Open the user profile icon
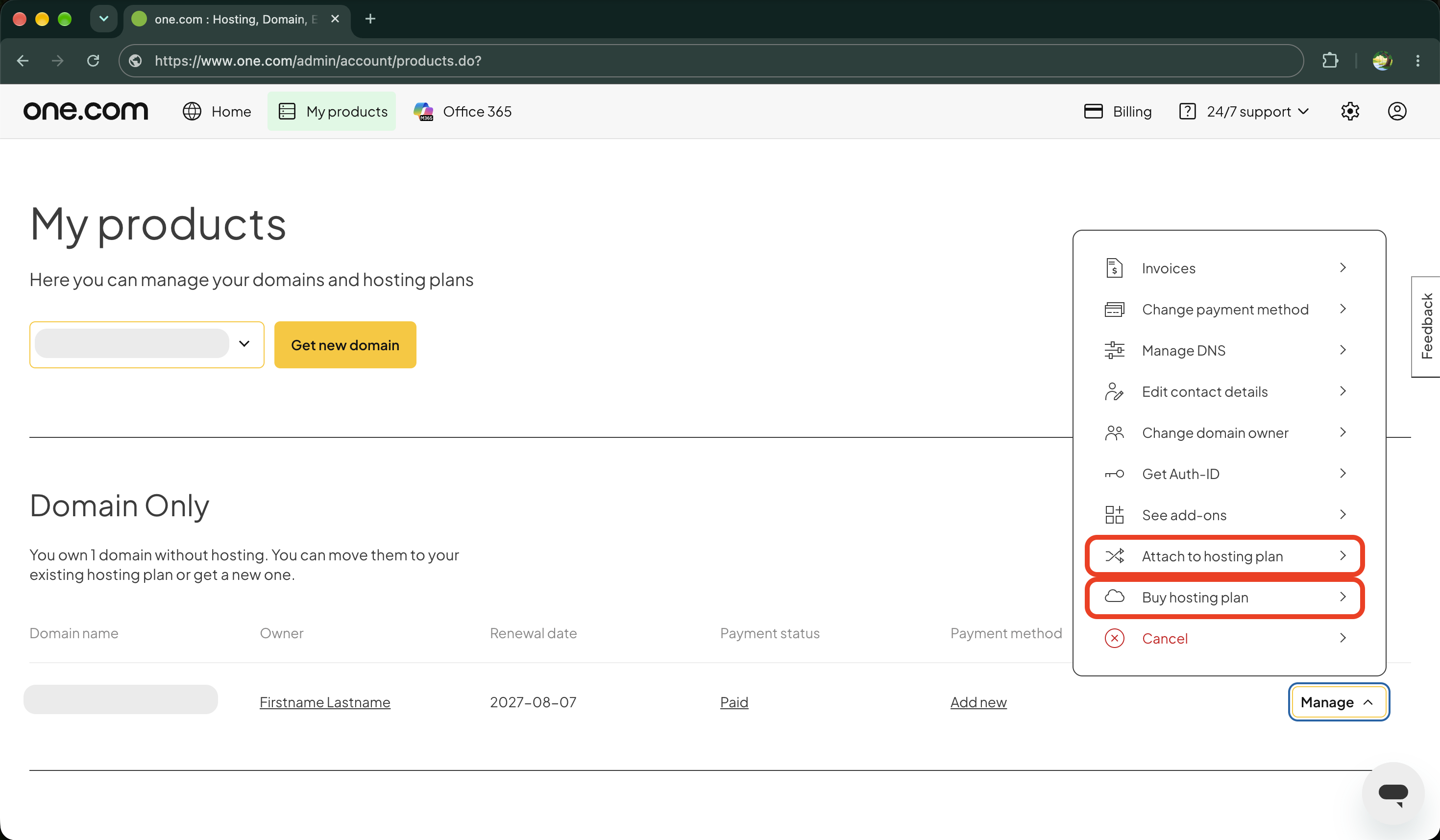Viewport: 1440px width, 840px height. point(1396,111)
